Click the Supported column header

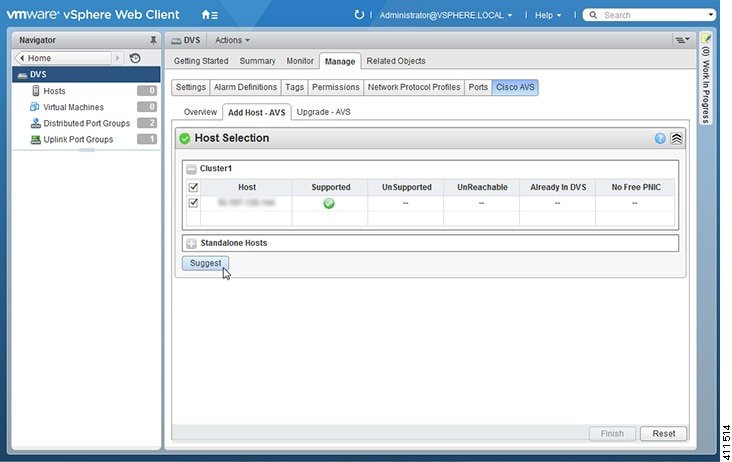331,187
